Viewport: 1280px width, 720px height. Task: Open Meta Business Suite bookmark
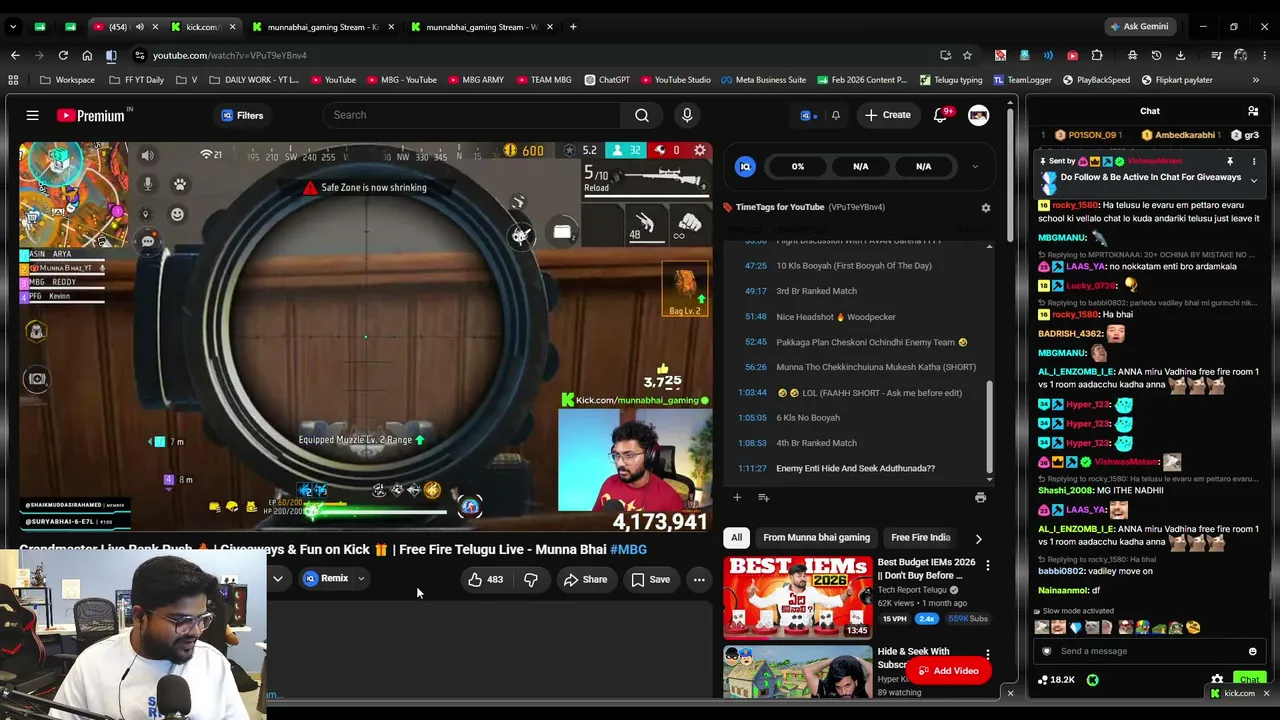click(763, 80)
